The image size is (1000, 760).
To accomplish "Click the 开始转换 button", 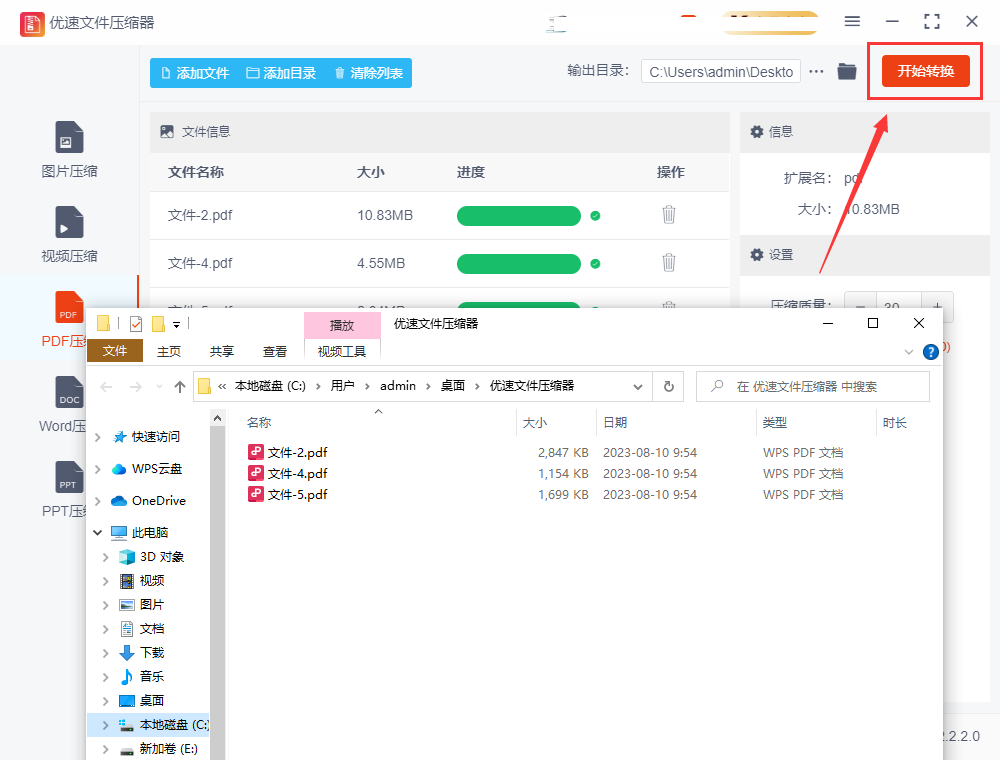I will 925,71.
